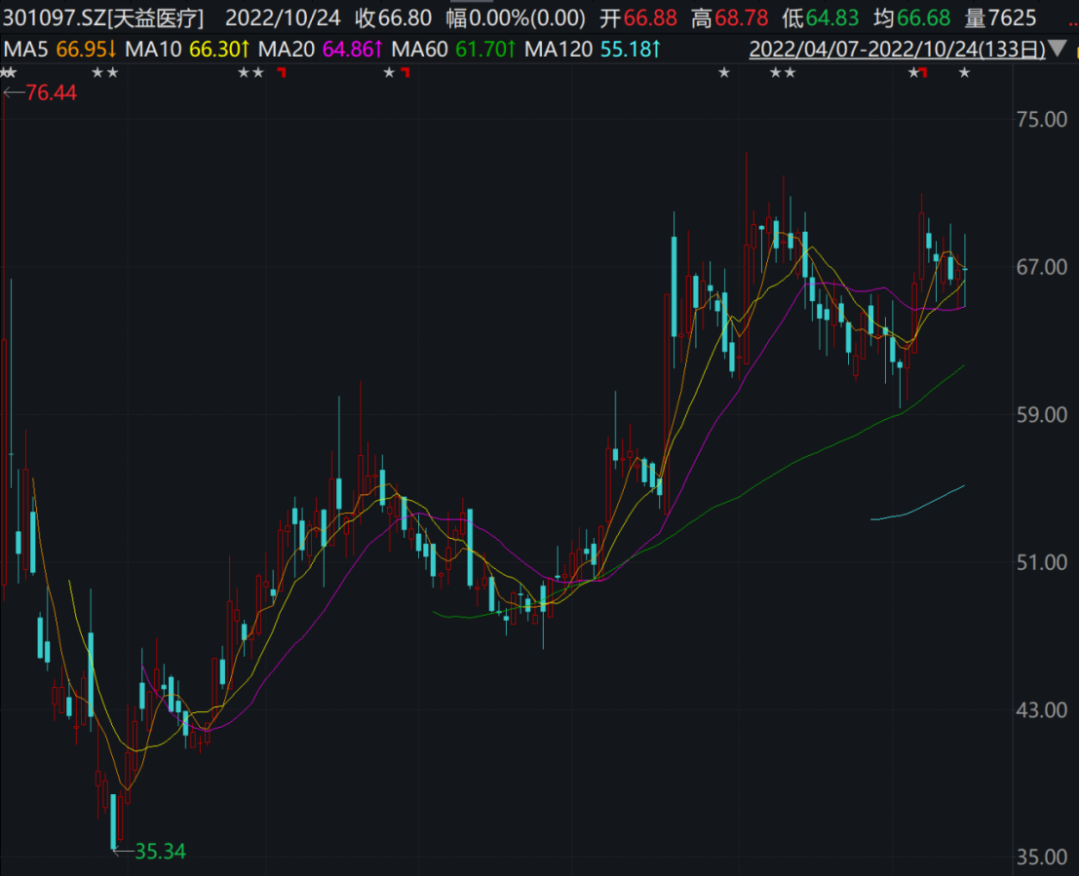The height and width of the screenshot is (876, 1080).
Task: Select the MA10 66.30 indicator label
Action: tap(187, 50)
